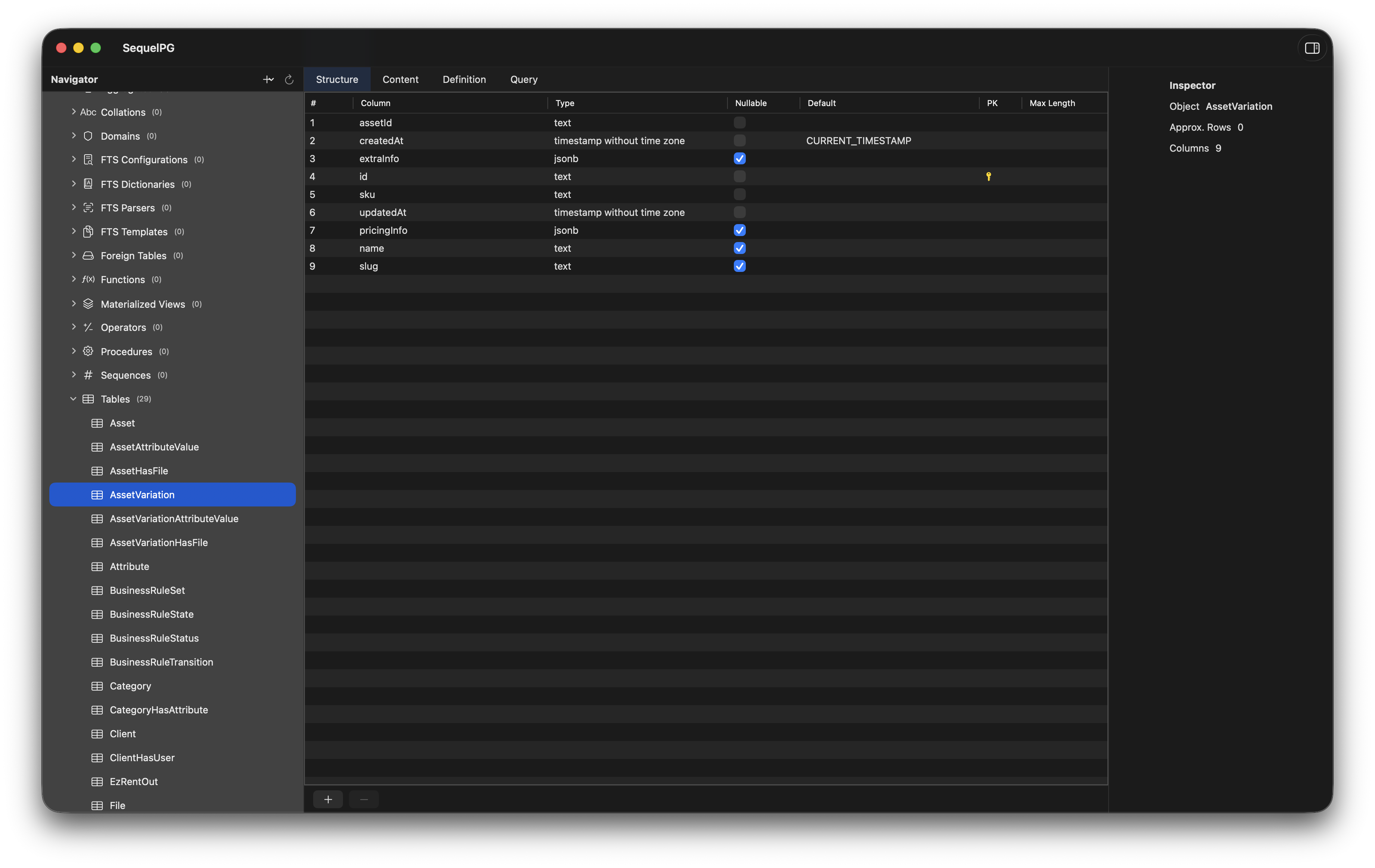Click the Functions f(x) icon in sidebar
The height and width of the screenshot is (868, 1375).
(x=88, y=280)
